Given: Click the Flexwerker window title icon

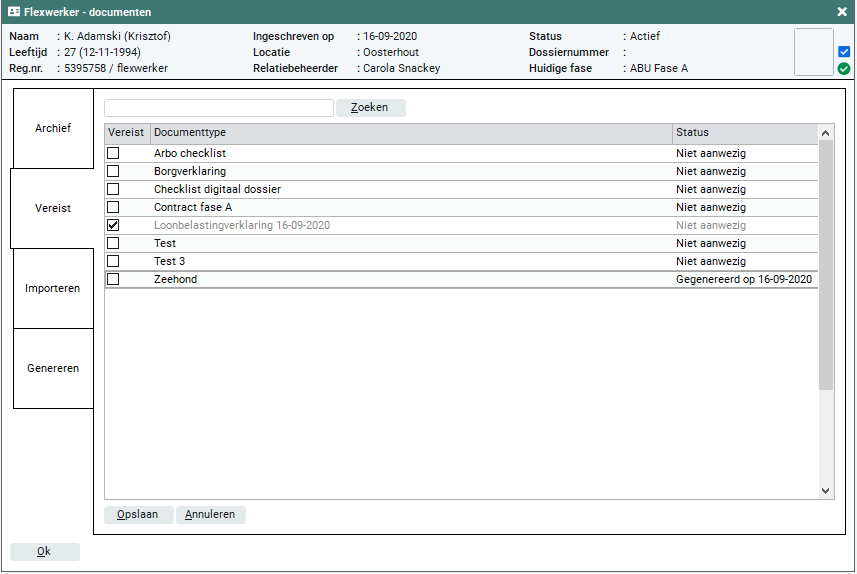Looking at the screenshot, I should (14, 12).
